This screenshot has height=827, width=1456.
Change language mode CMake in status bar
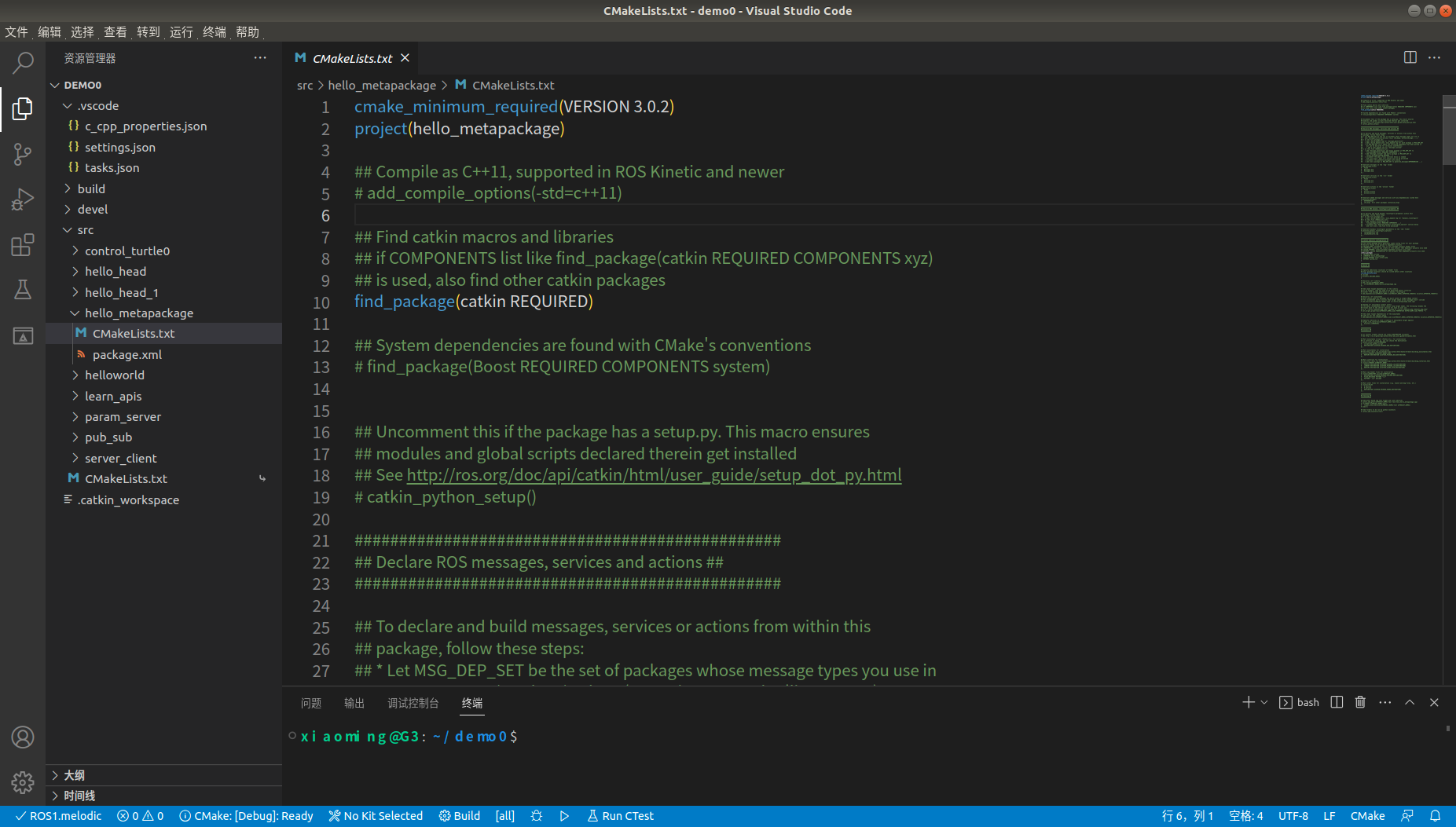coord(1367,816)
